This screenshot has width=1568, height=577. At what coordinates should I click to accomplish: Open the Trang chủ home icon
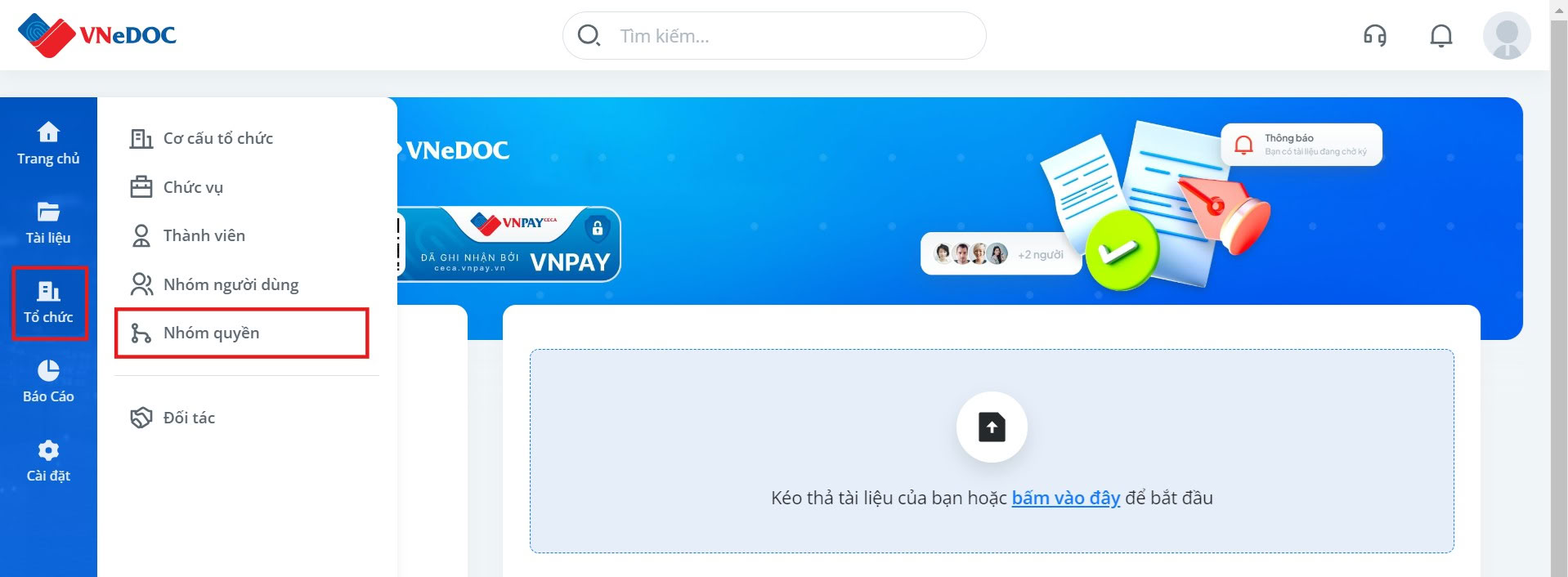click(x=48, y=132)
